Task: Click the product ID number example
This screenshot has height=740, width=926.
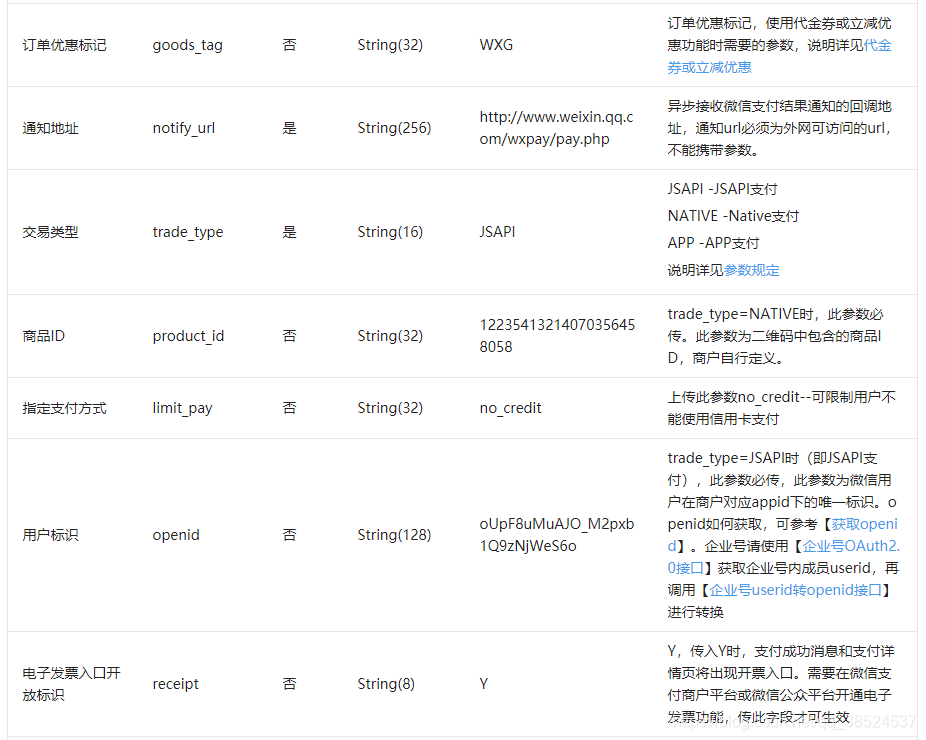Action: 557,335
